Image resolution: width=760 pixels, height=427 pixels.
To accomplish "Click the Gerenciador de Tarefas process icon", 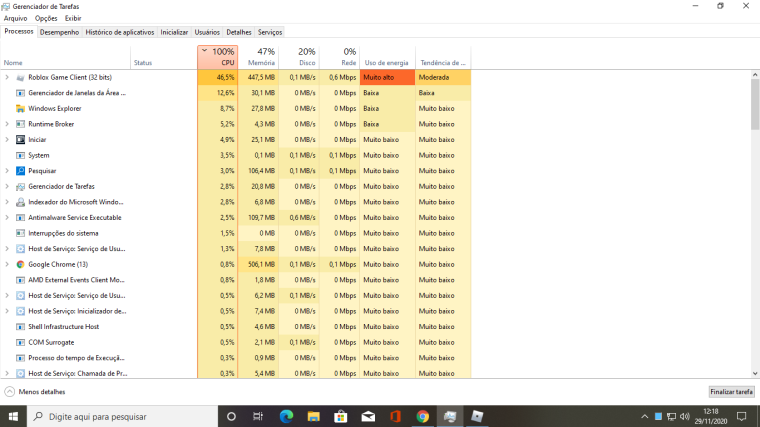I will click(x=20, y=187).
